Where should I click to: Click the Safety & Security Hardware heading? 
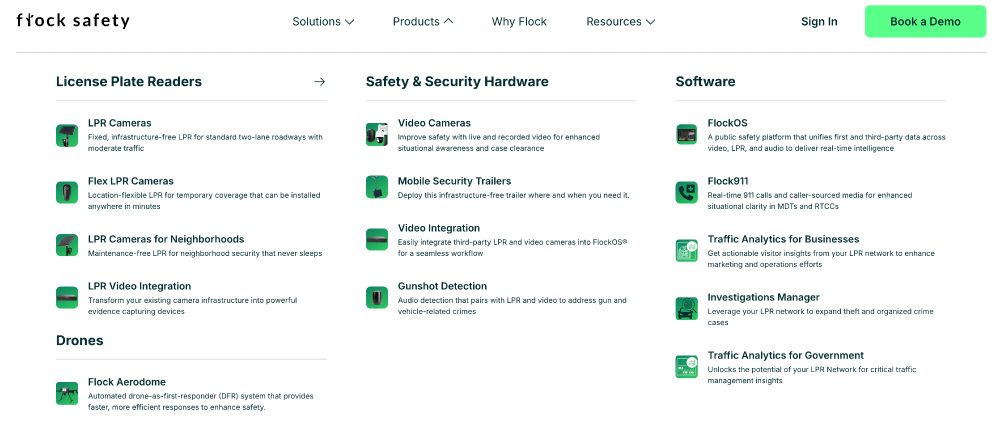[457, 82]
